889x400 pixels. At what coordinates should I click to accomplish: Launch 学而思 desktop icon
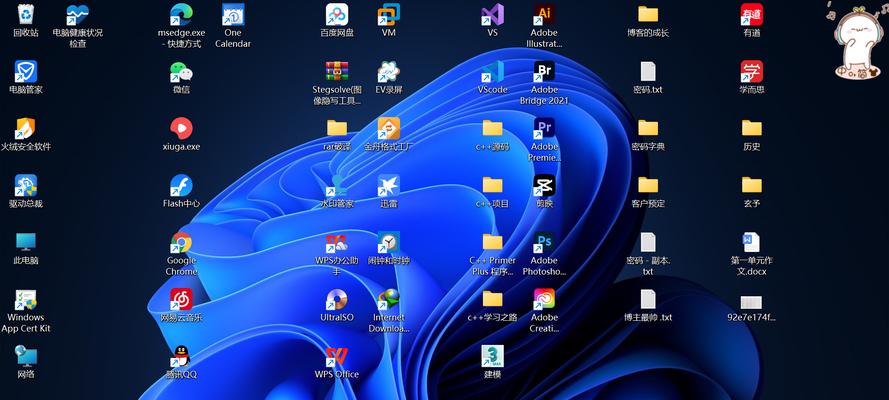pos(752,72)
